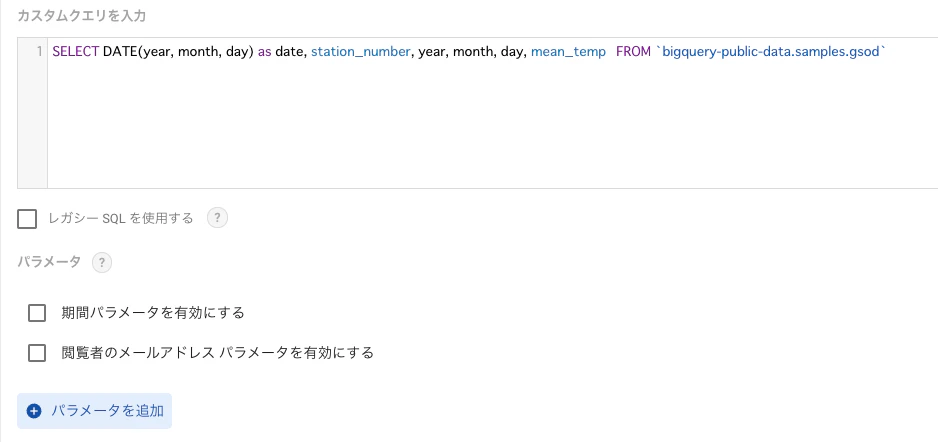Click the station_number column in the query
The width and height of the screenshot is (938, 442).
[x=361, y=52]
